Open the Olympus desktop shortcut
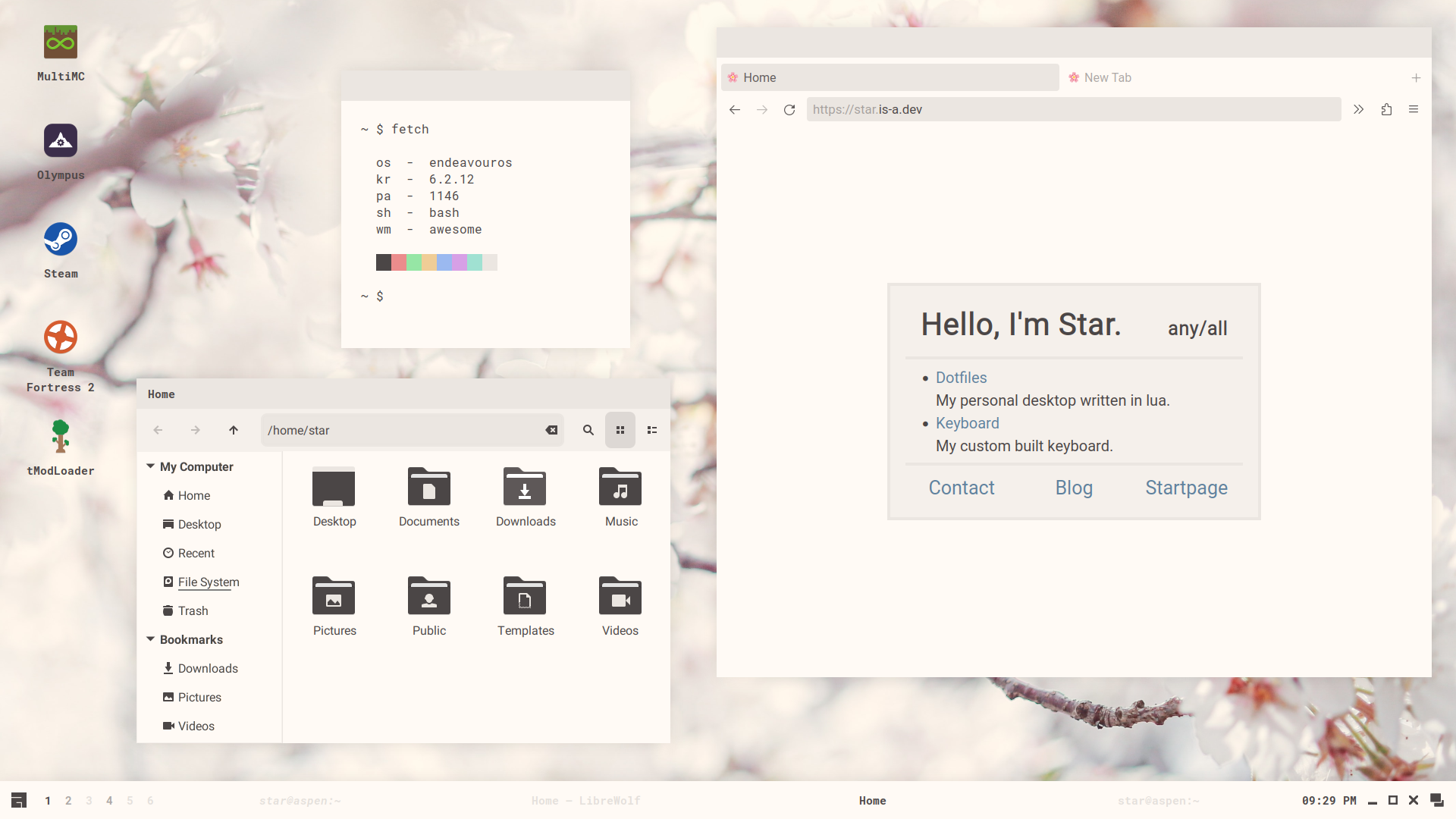Image resolution: width=1456 pixels, height=819 pixels. (x=61, y=141)
